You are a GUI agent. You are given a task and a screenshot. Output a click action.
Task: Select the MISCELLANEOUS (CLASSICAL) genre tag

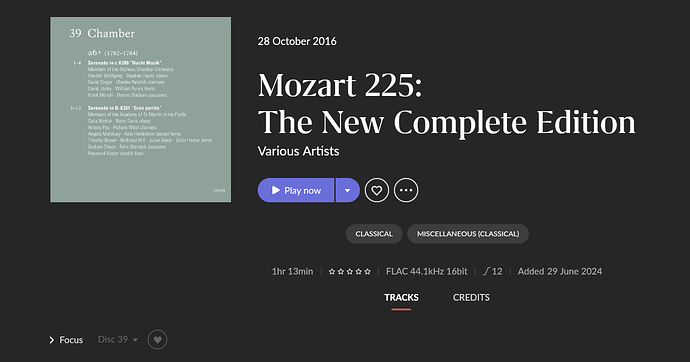click(x=468, y=234)
